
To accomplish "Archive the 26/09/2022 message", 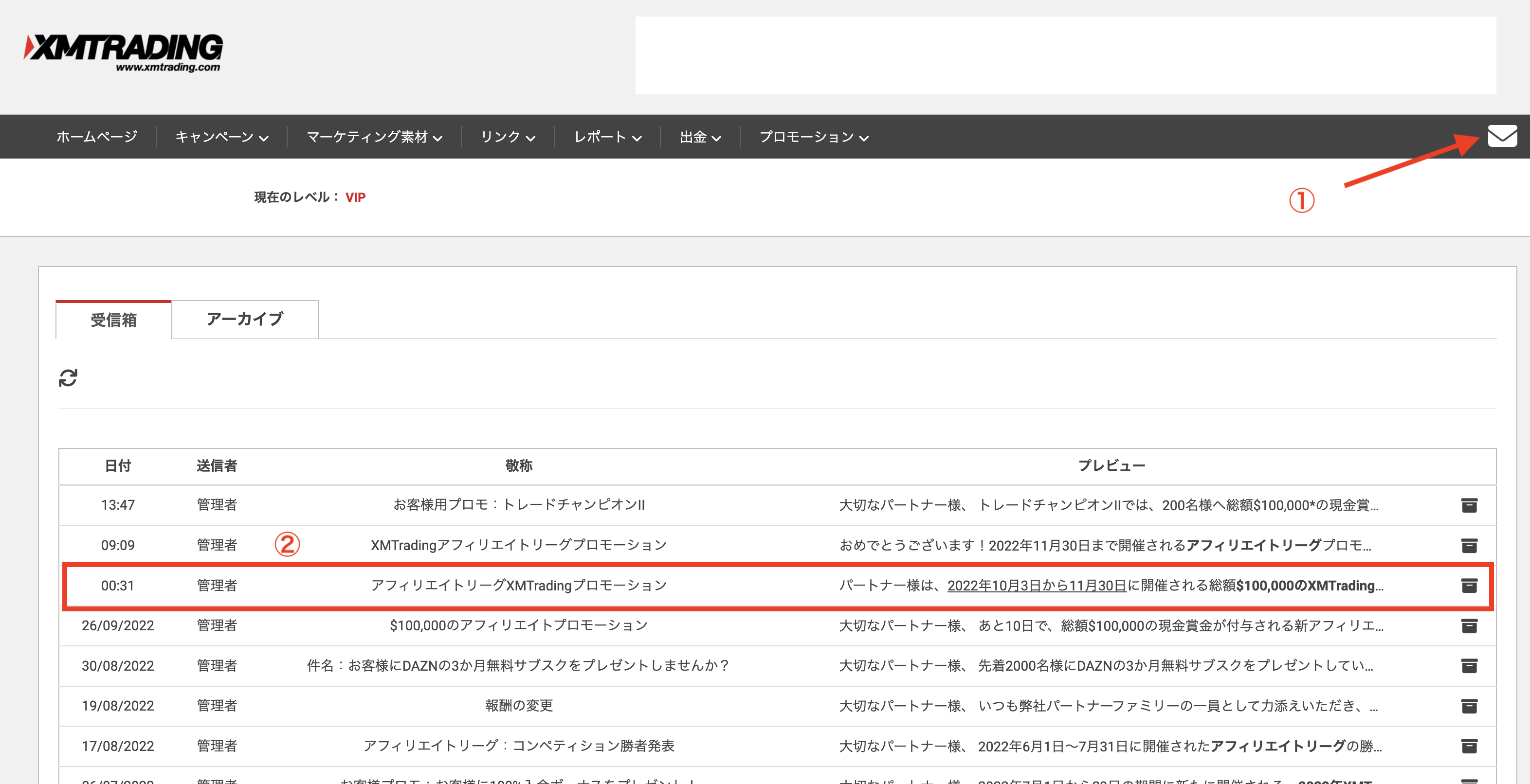I will coord(1469,625).
